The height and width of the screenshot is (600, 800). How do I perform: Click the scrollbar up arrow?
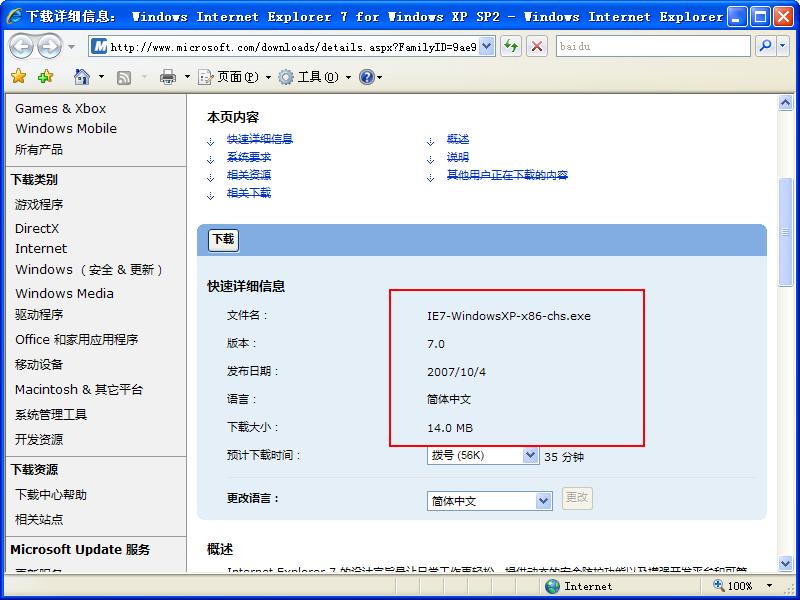(786, 103)
